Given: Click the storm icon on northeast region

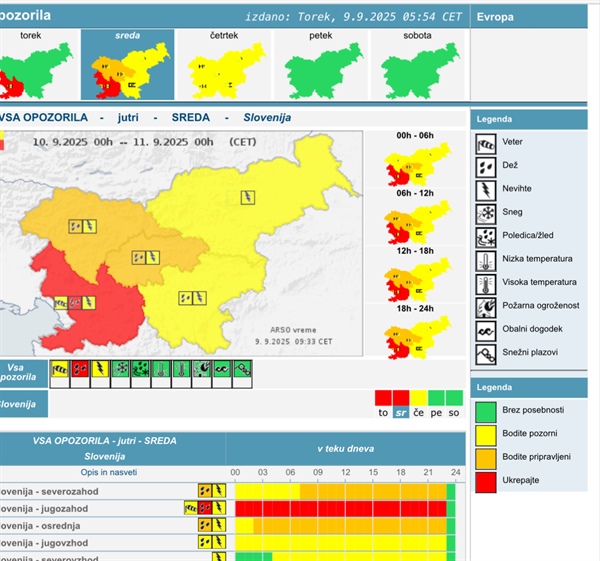Looking at the screenshot, I should (x=248, y=197).
